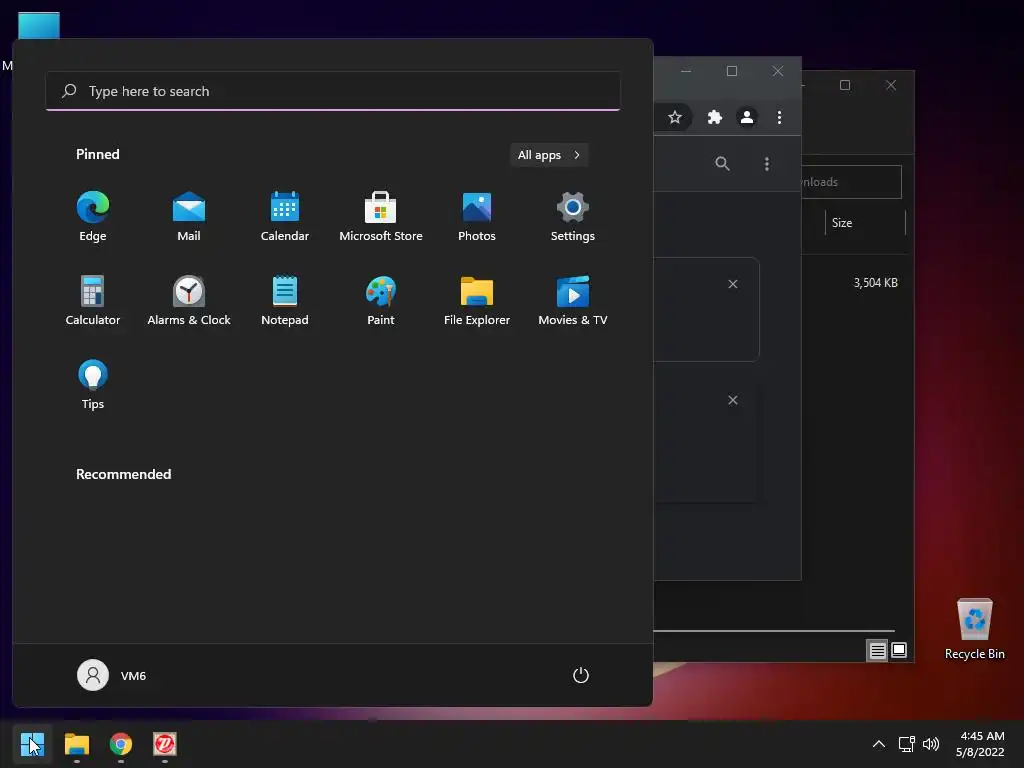Open Microsoft Store from pinned apps
This screenshot has height=768, width=1024.
point(381,217)
